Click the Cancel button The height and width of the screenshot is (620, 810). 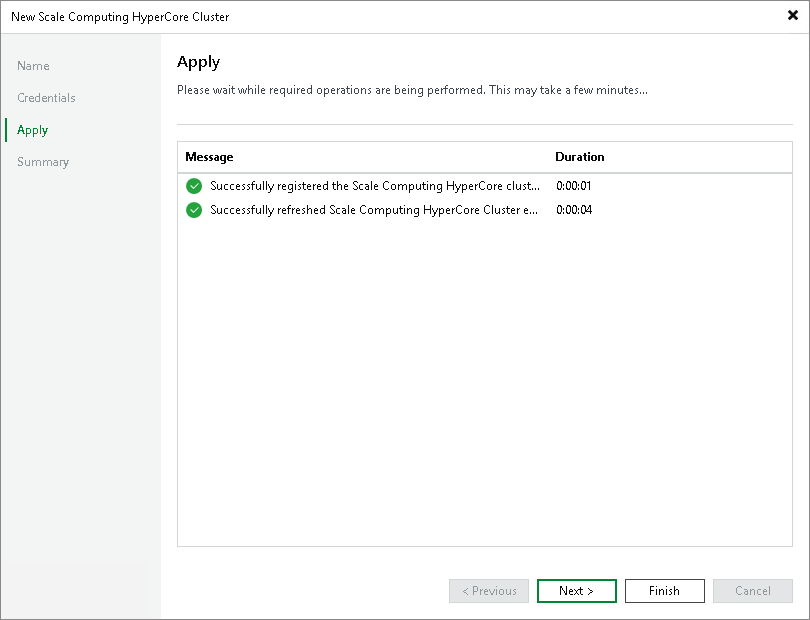pyautogui.click(x=752, y=591)
